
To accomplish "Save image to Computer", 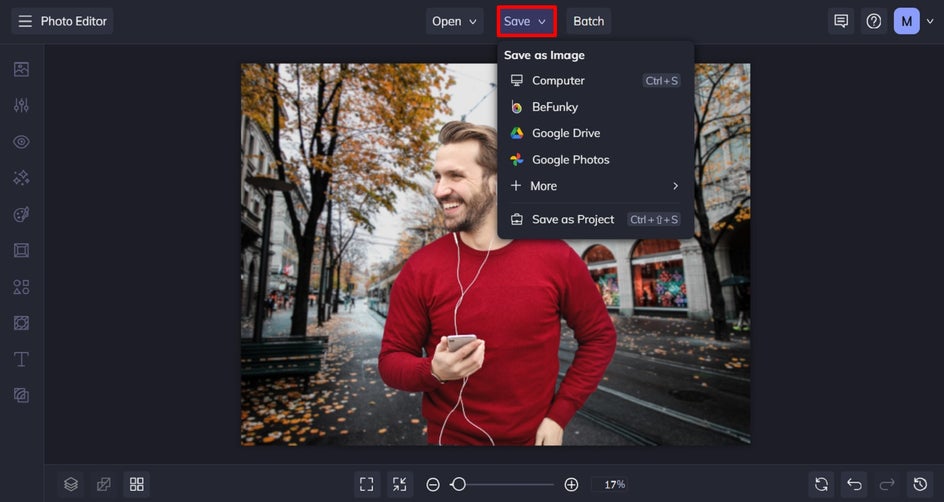I will [x=595, y=81].
